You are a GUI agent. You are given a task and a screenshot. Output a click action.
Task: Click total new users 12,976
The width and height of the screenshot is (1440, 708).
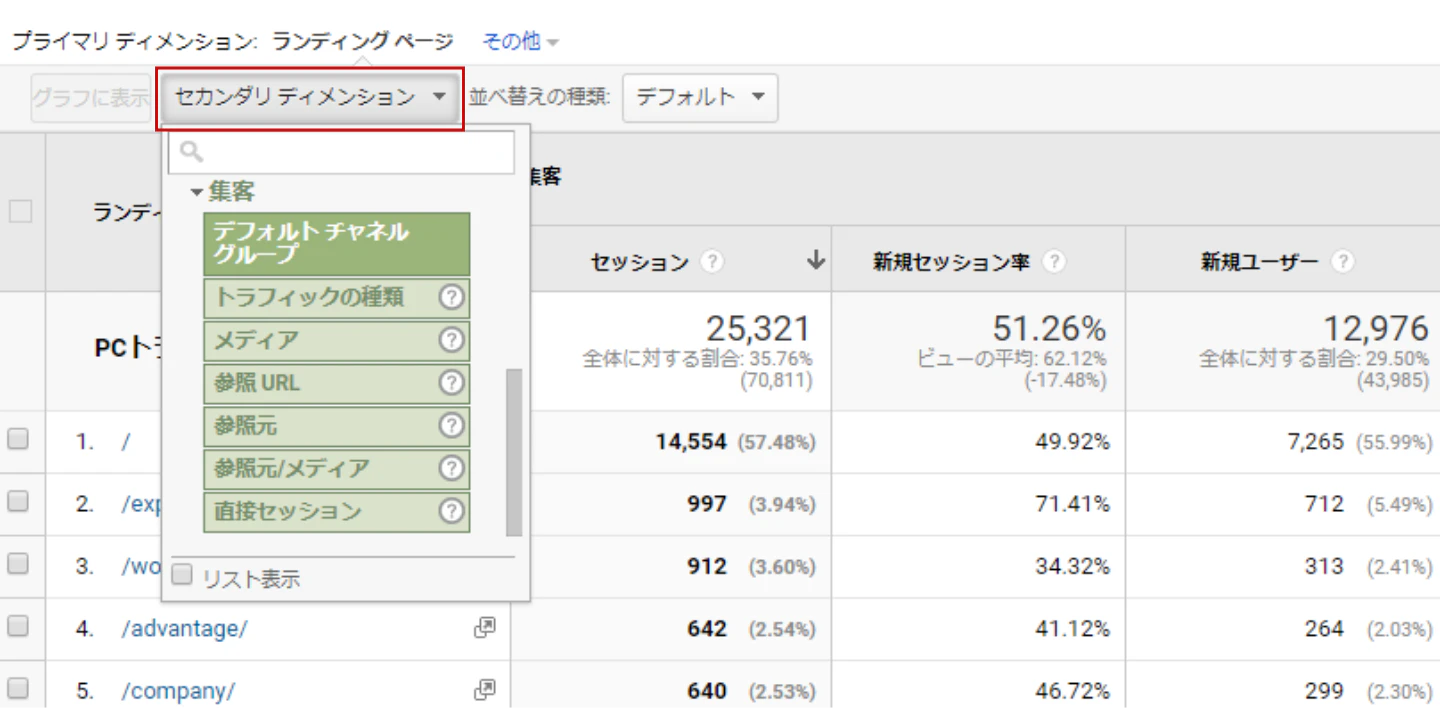point(1376,327)
